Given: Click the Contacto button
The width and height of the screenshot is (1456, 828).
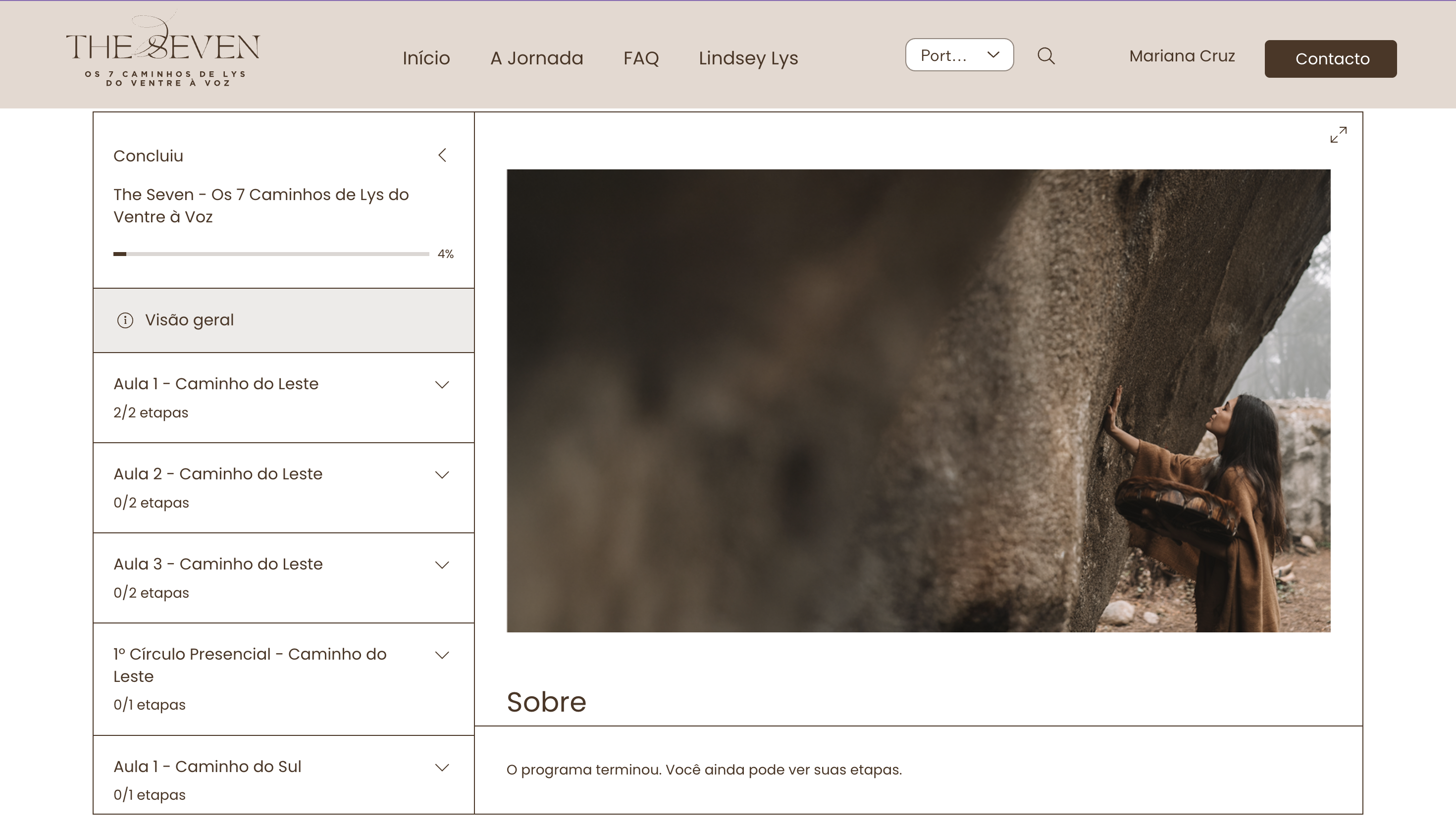Looking at the screenshot, I should (1330, 58).
